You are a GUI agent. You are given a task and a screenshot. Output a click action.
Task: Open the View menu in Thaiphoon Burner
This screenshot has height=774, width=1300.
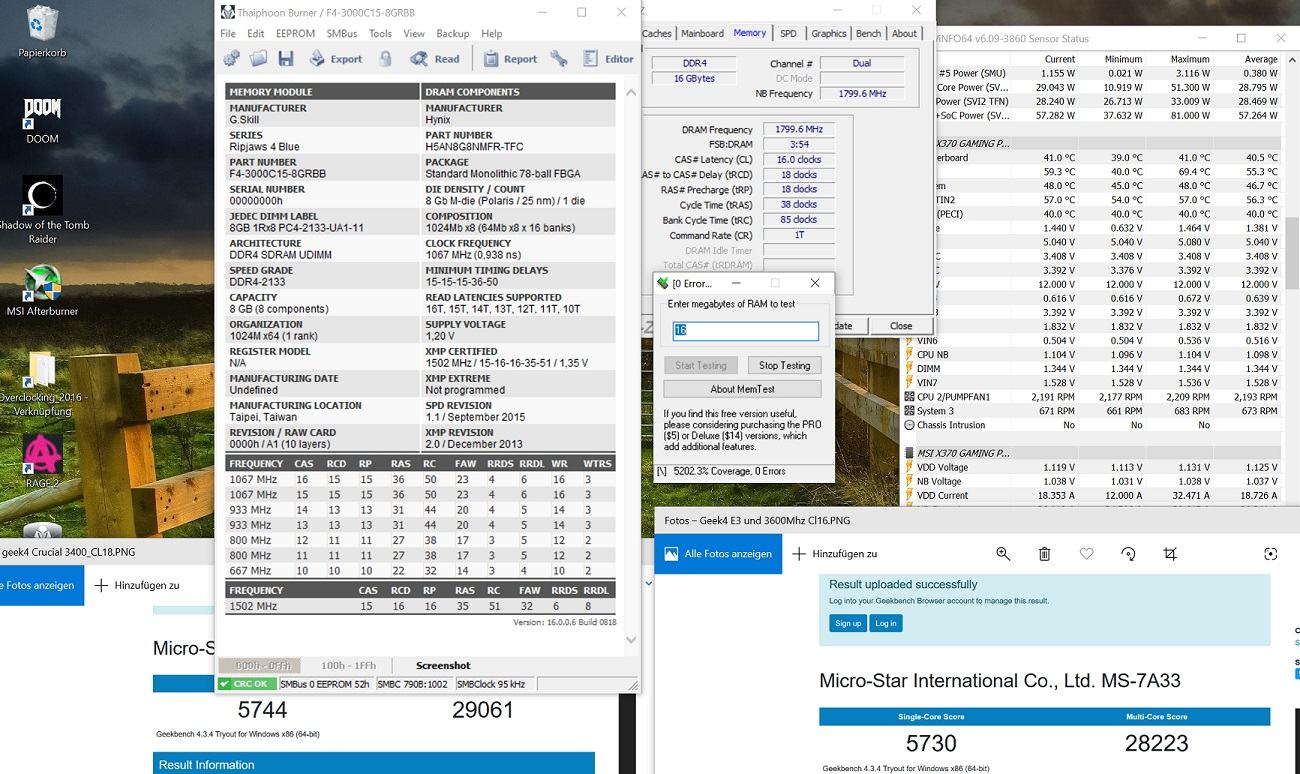(x=414, y=33)
